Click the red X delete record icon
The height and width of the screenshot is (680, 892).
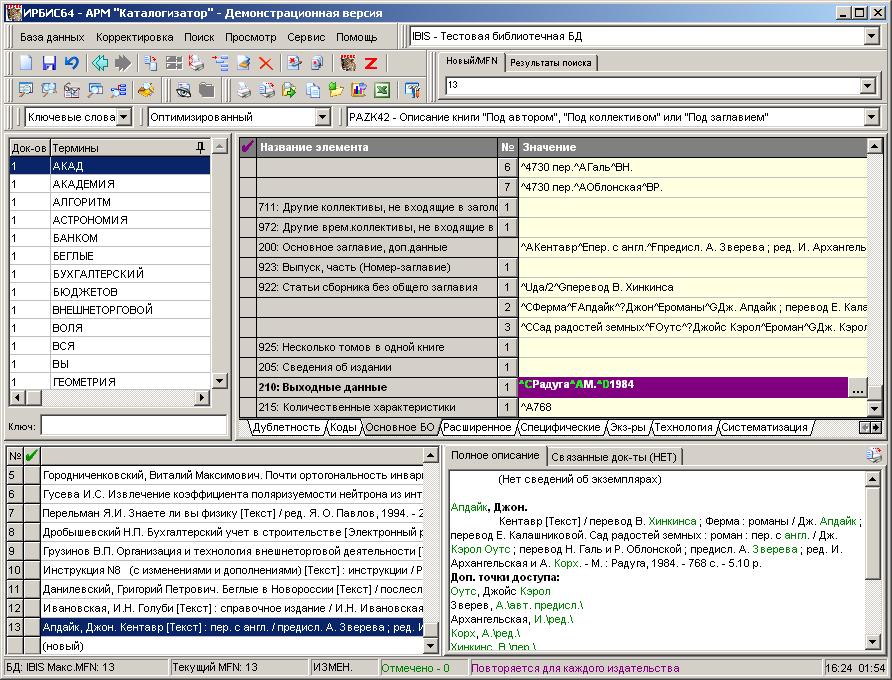(x=266, y=63)
